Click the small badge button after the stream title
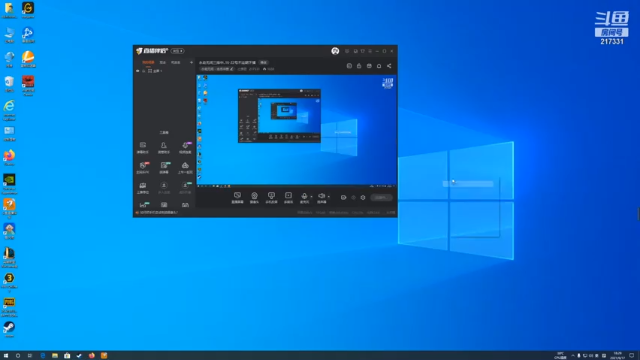The height and width of the screenshot is (360, 640). click(x=264, y=62)
